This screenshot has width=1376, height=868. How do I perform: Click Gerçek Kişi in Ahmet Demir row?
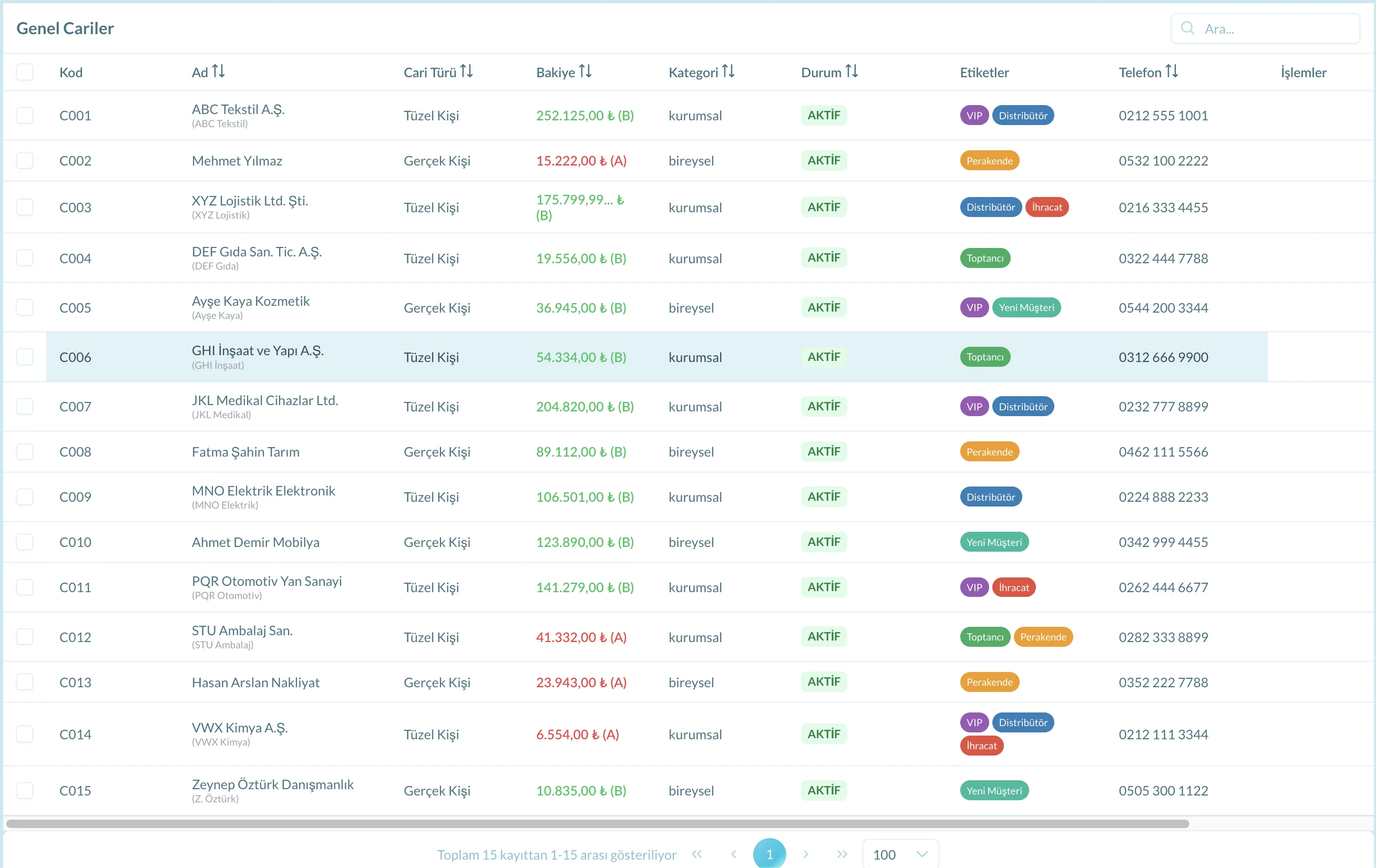tap(437, 542)
